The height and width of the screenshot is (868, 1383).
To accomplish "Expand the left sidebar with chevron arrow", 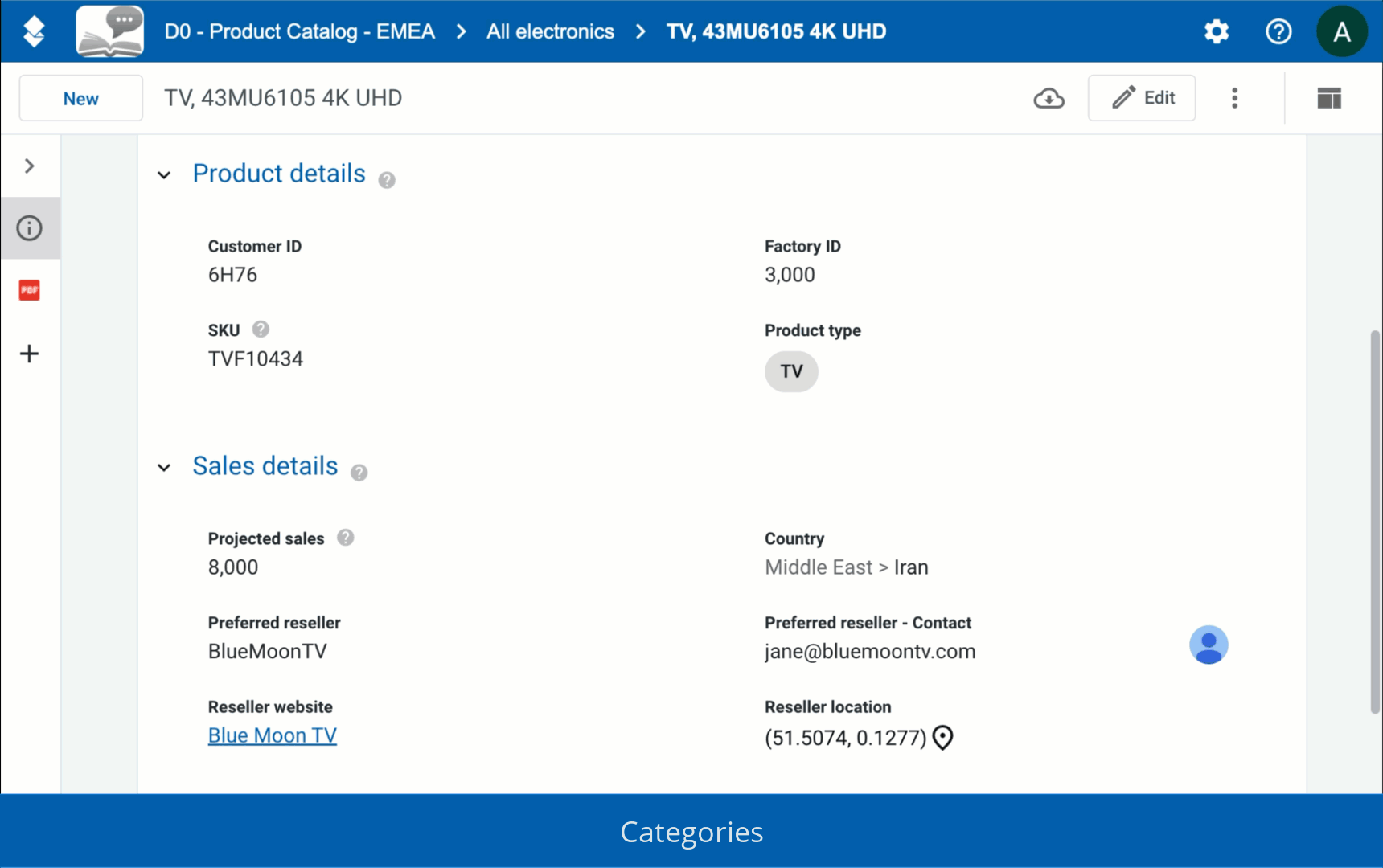I will [30, 166].
